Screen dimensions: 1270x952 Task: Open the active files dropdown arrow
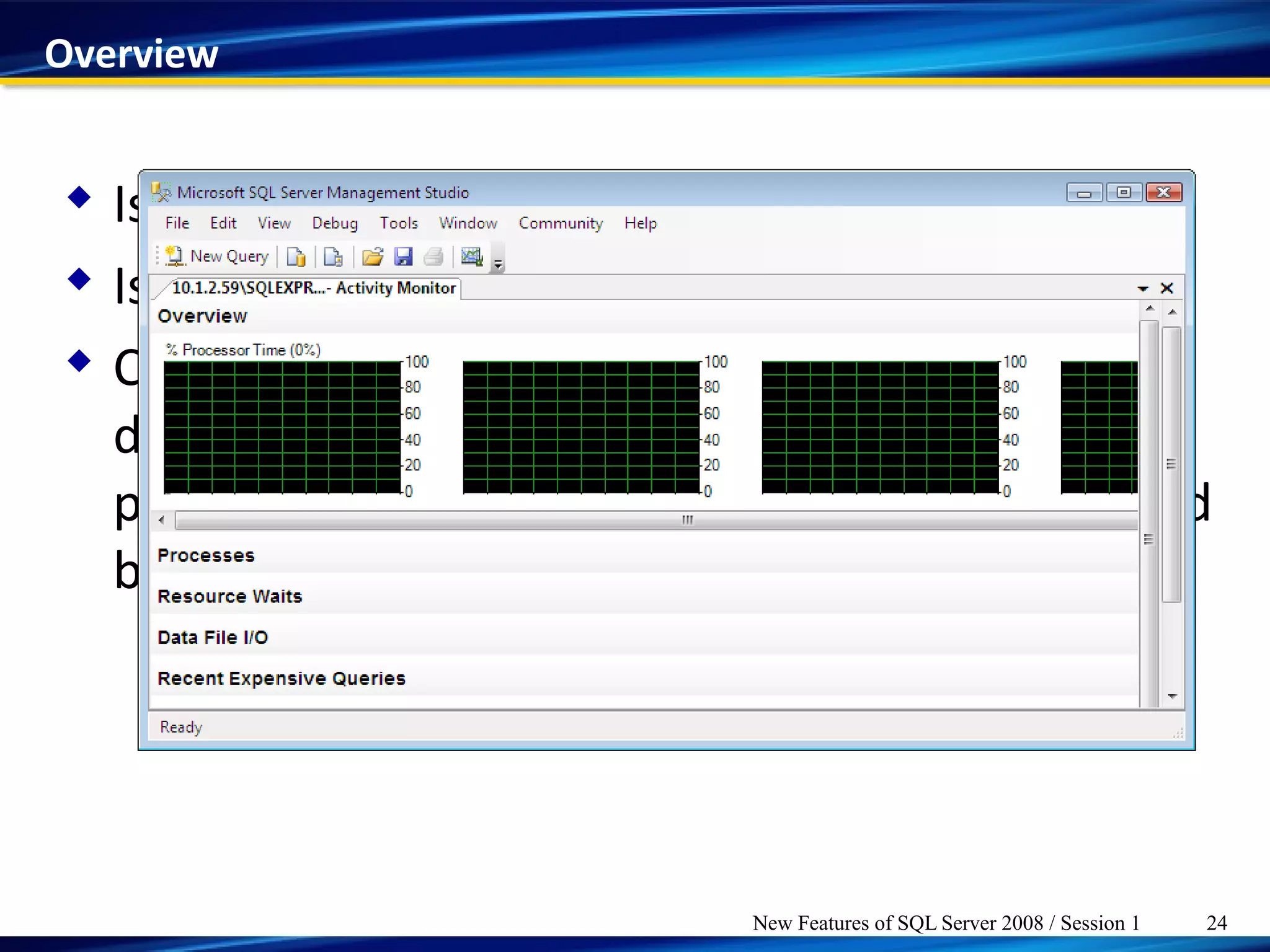(x=1143, y=288)
